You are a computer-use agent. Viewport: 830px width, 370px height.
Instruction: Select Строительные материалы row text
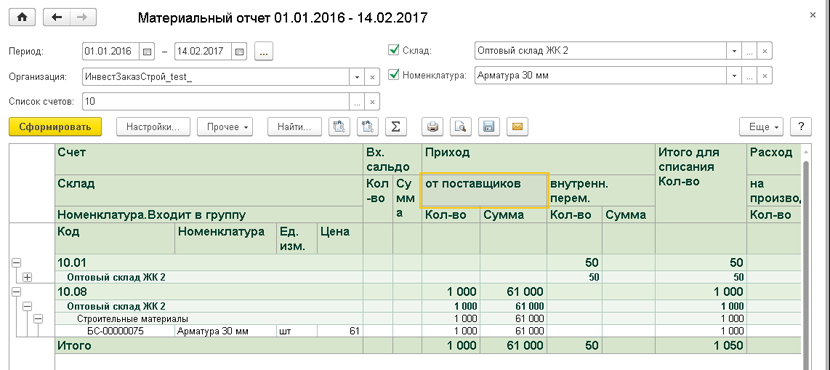click(133, 319)
